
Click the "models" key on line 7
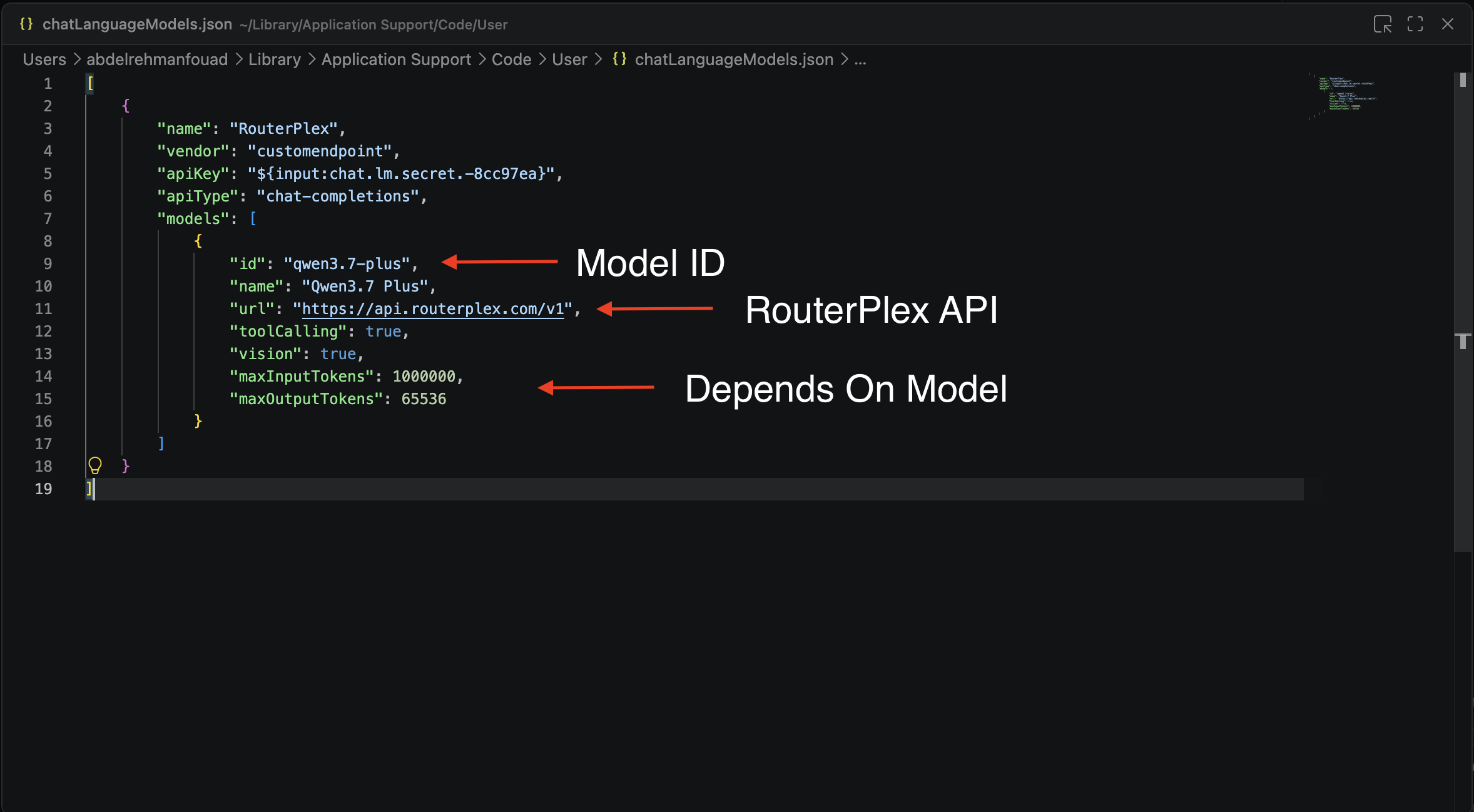(193, 218)
